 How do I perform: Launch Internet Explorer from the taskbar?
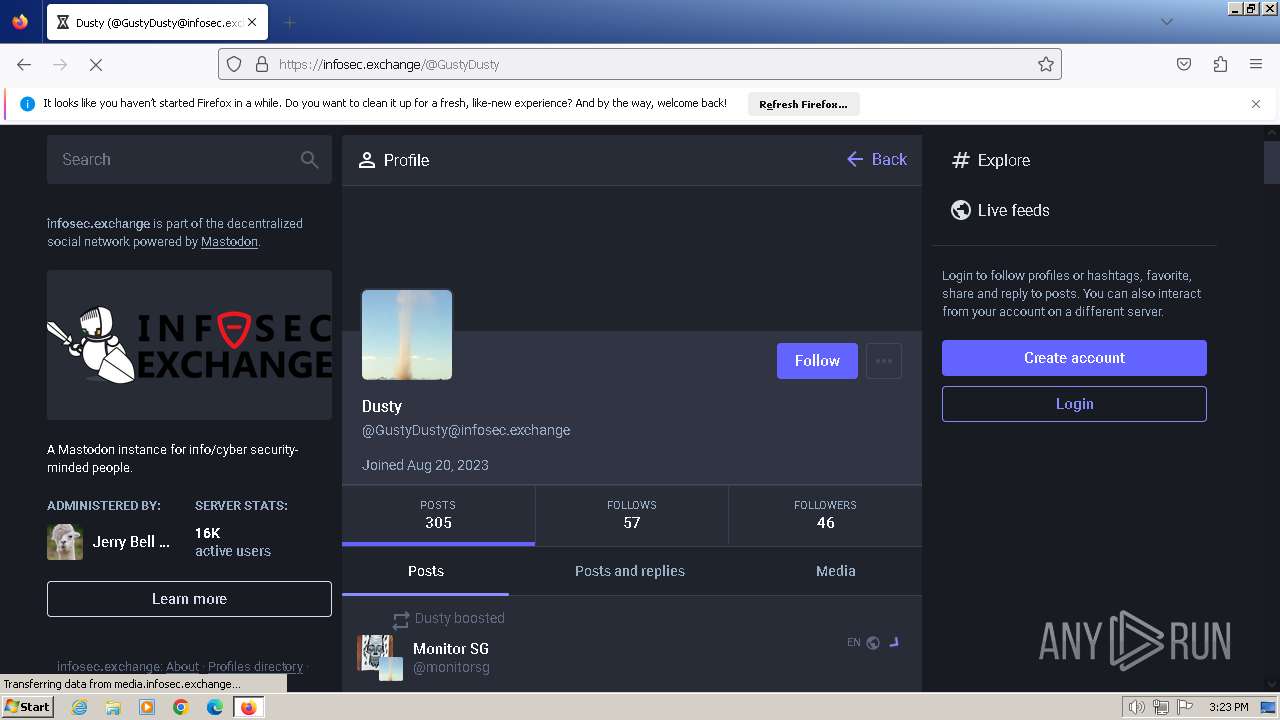(x=79, y=707)
